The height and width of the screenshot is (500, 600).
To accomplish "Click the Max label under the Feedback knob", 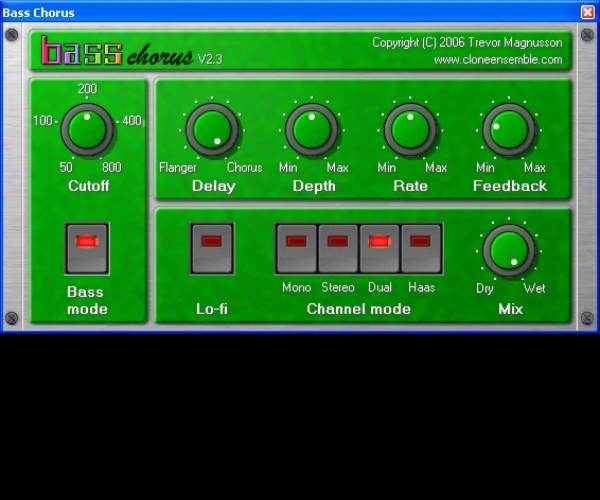I will (x=535, y=168).
